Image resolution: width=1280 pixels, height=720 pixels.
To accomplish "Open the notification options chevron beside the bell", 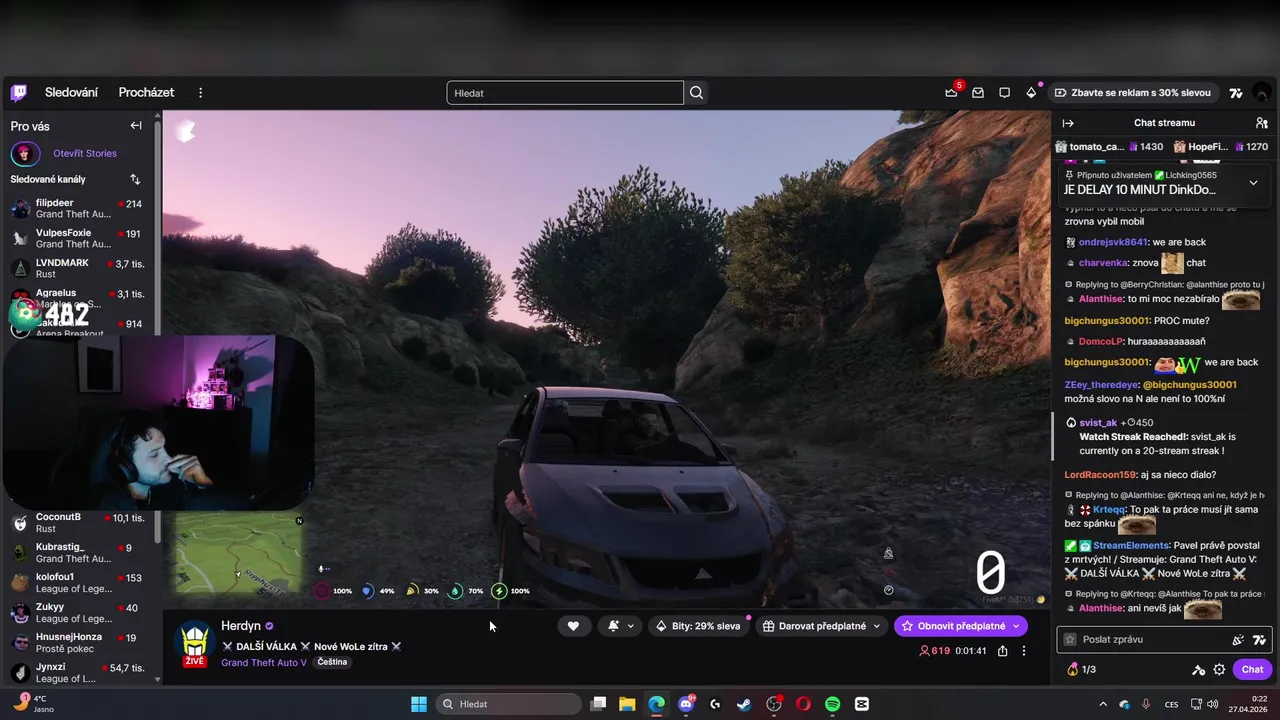I will (x=630, y=626).
